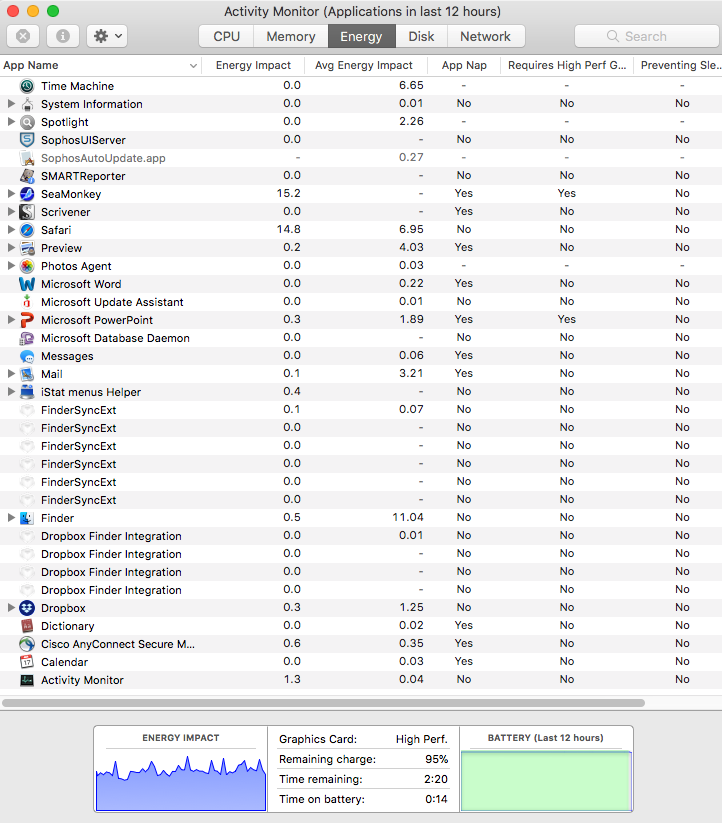The image size is (722, 823).
Task: Expand the Preview disclosure triangle
Action: point(11,248)
